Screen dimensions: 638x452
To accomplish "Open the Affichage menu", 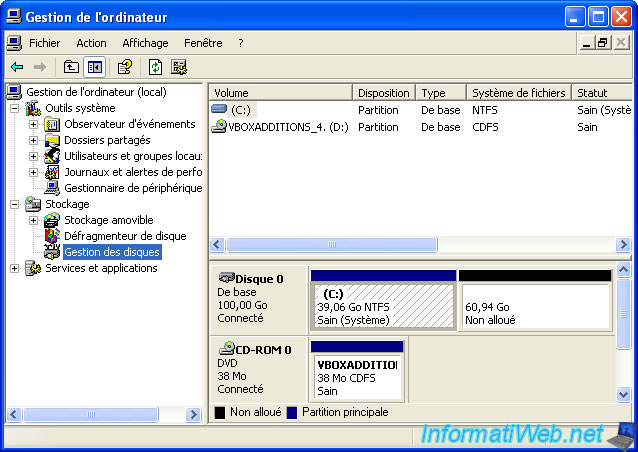I will pos(145,43).
